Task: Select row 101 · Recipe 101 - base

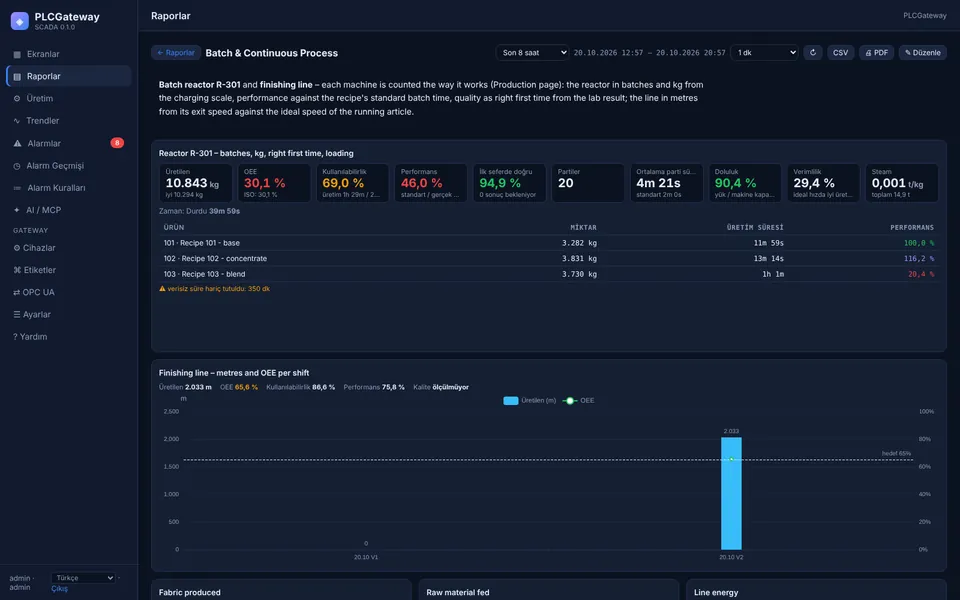Action: (x=549, y=243)
